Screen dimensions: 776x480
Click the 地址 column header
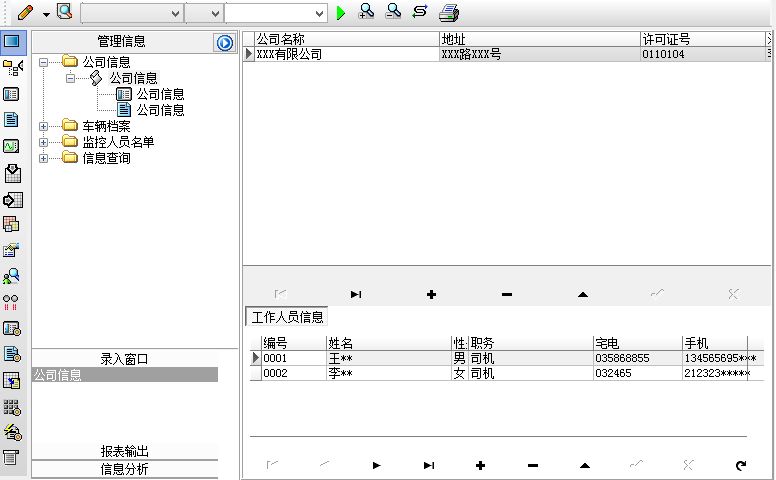pyautogui.click(x=539, y=39)
